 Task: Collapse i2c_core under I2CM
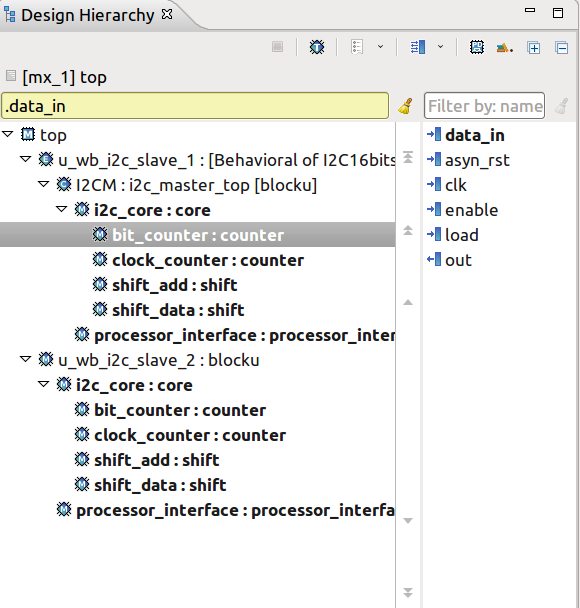62,209
